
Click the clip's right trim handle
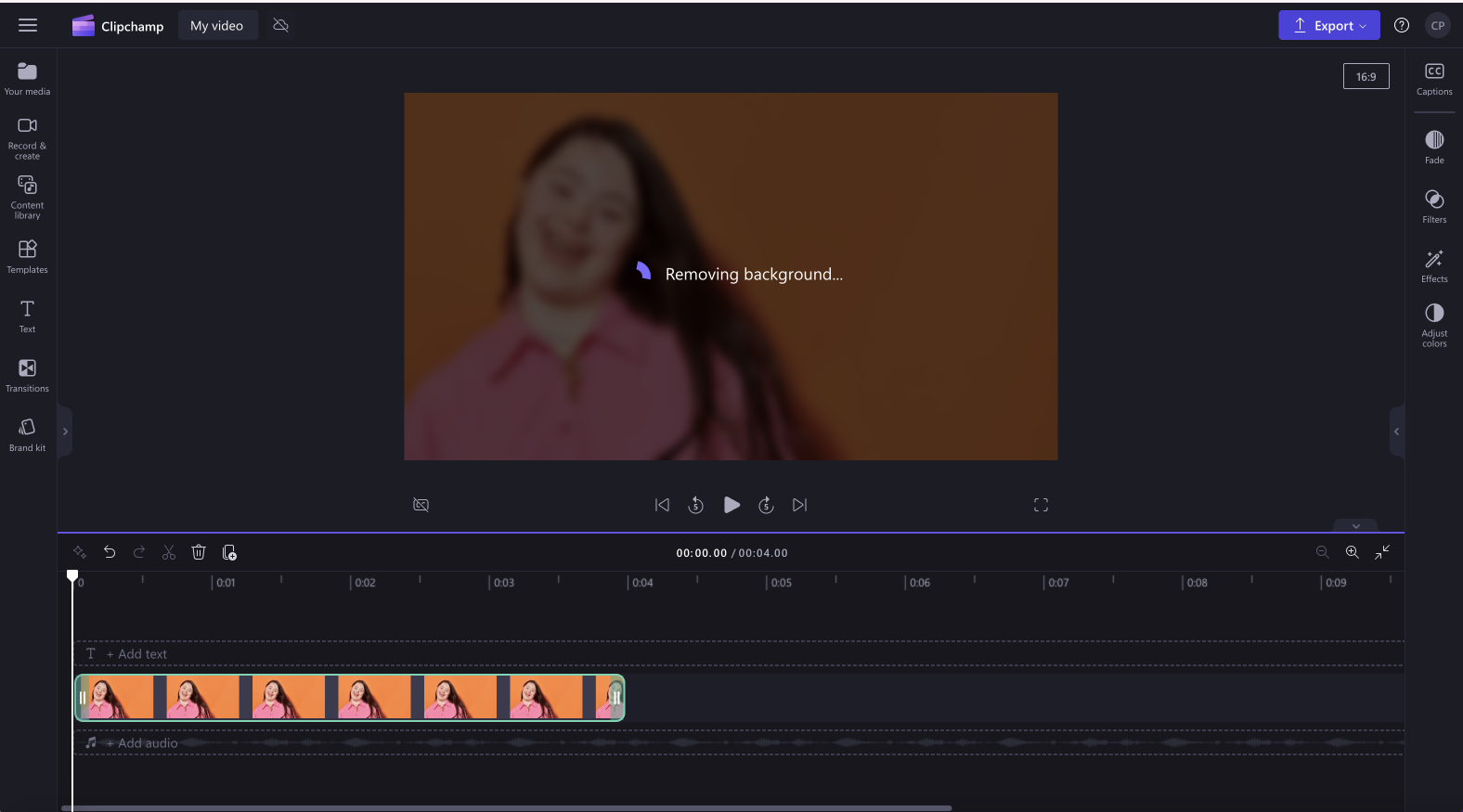pyautogui.click(x=615, y=698)
